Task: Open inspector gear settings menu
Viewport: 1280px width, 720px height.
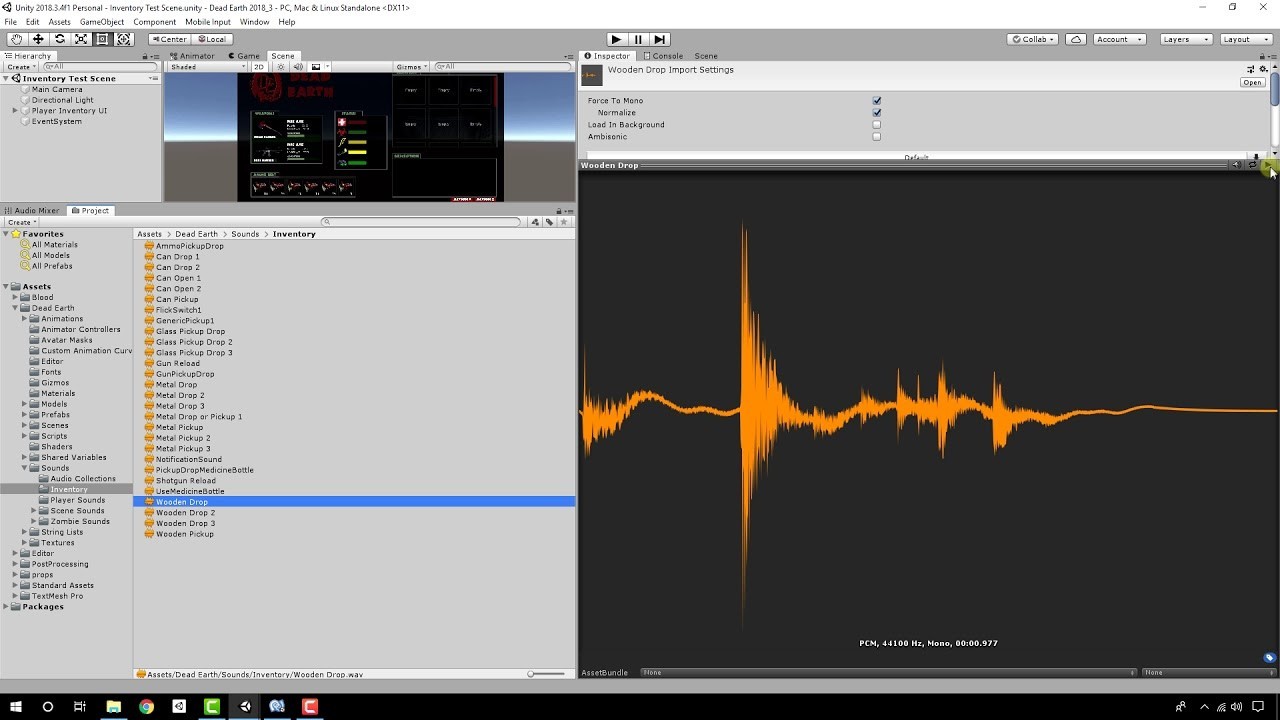Action: pyautogui.click(x=1263, y=69)
